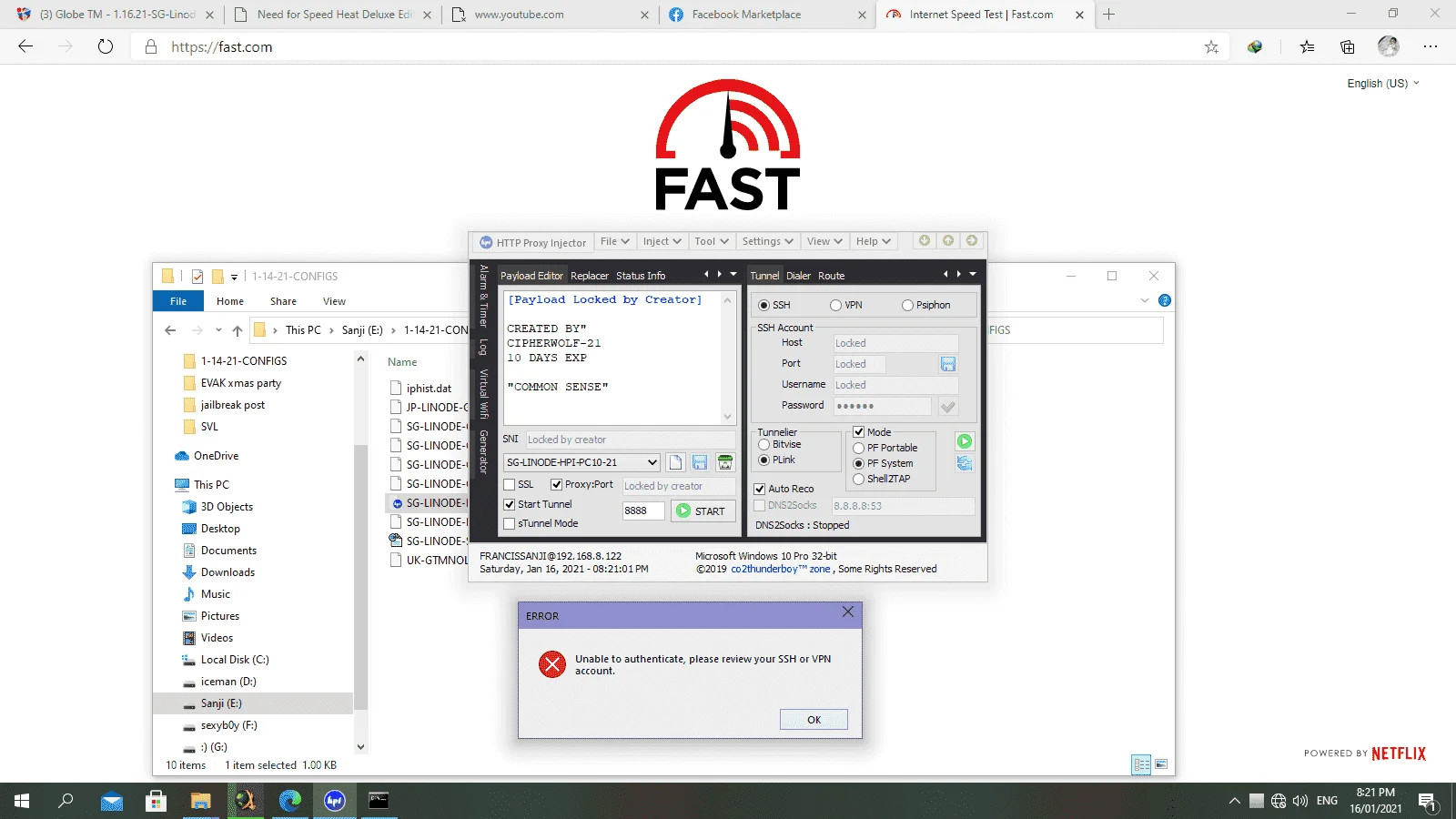The image size is (1456, 819).
Task: Open Edge settings and more menu
Action: (1431, 47)
